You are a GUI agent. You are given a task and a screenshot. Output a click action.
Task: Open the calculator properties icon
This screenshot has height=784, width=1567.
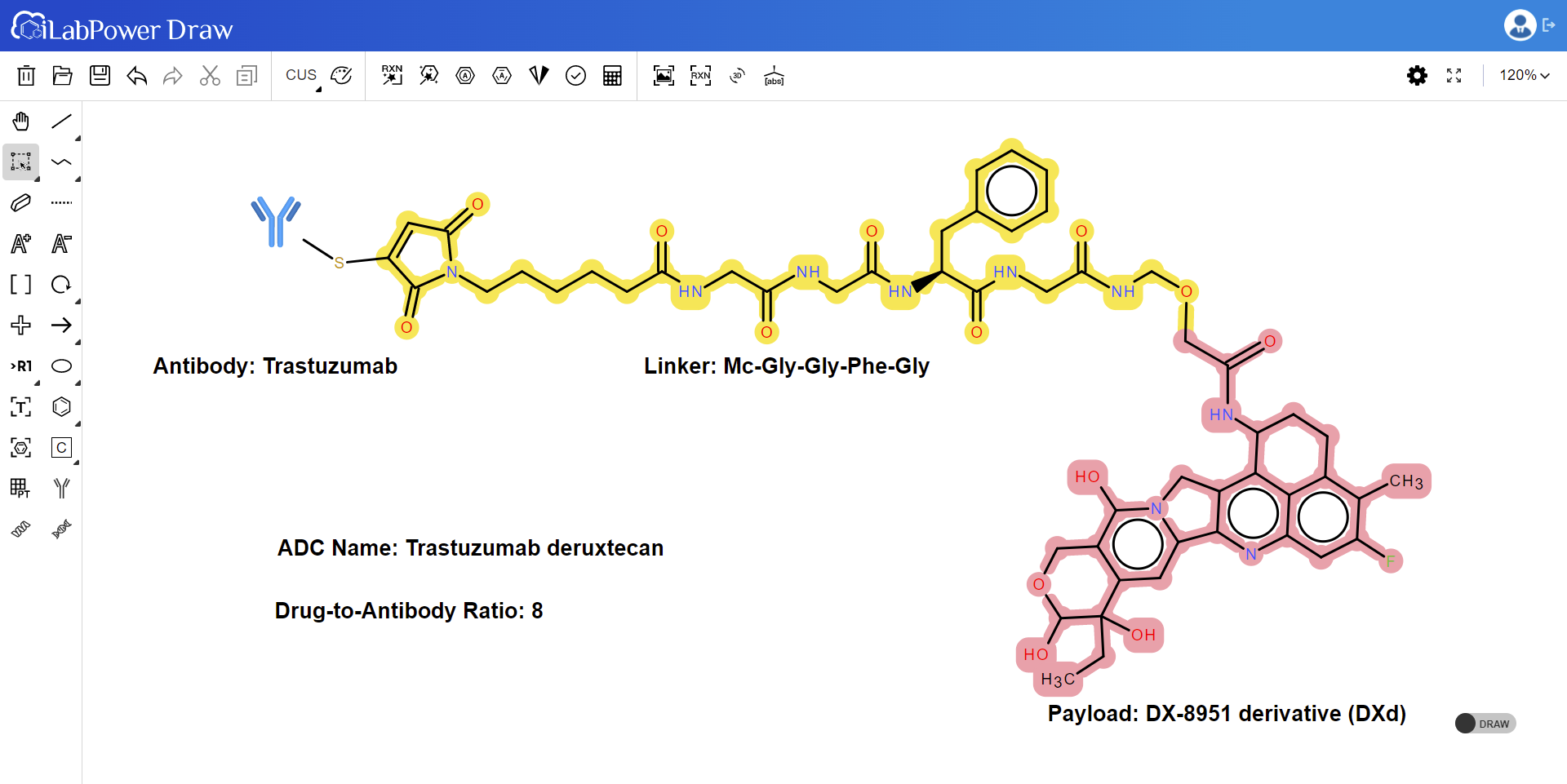pyautogui.click(x=612, y=76)
